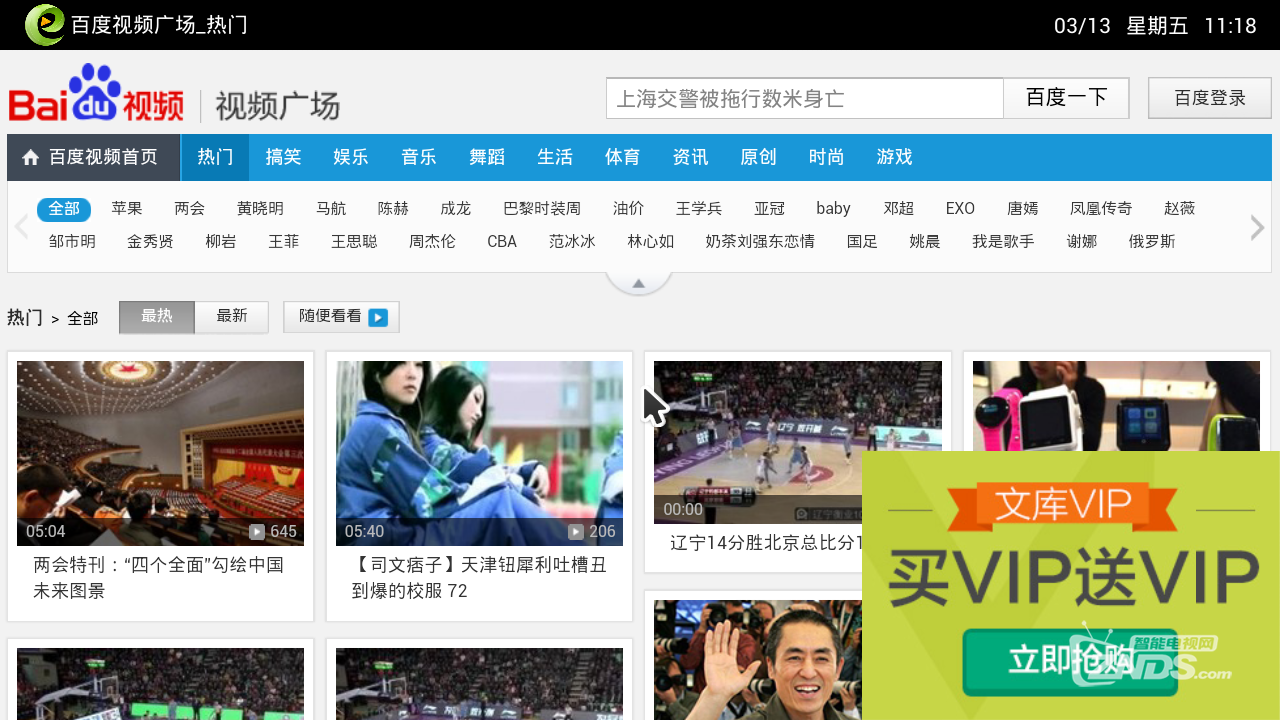Select the 奶茶刘强东恋情 tag
This screenshot has height=720, width=1280.
[760, 241]
